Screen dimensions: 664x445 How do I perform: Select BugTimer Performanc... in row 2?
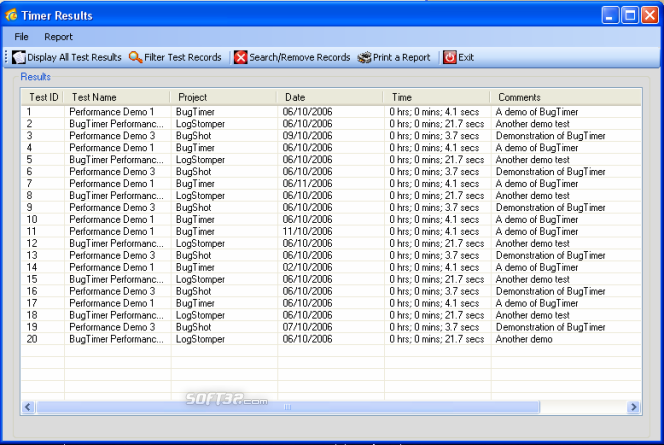(x=116, y=124)
